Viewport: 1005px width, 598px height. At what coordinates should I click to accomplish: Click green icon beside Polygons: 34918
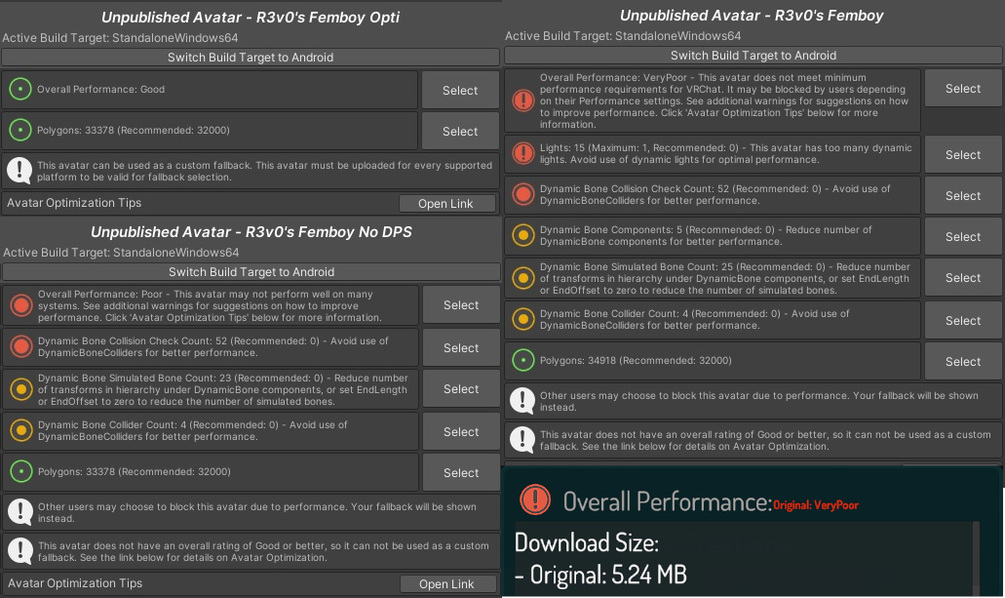click(523, 360)
